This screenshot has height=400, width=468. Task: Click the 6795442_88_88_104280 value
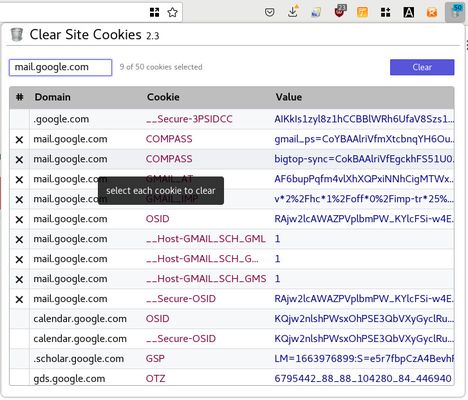click(363, 379)
